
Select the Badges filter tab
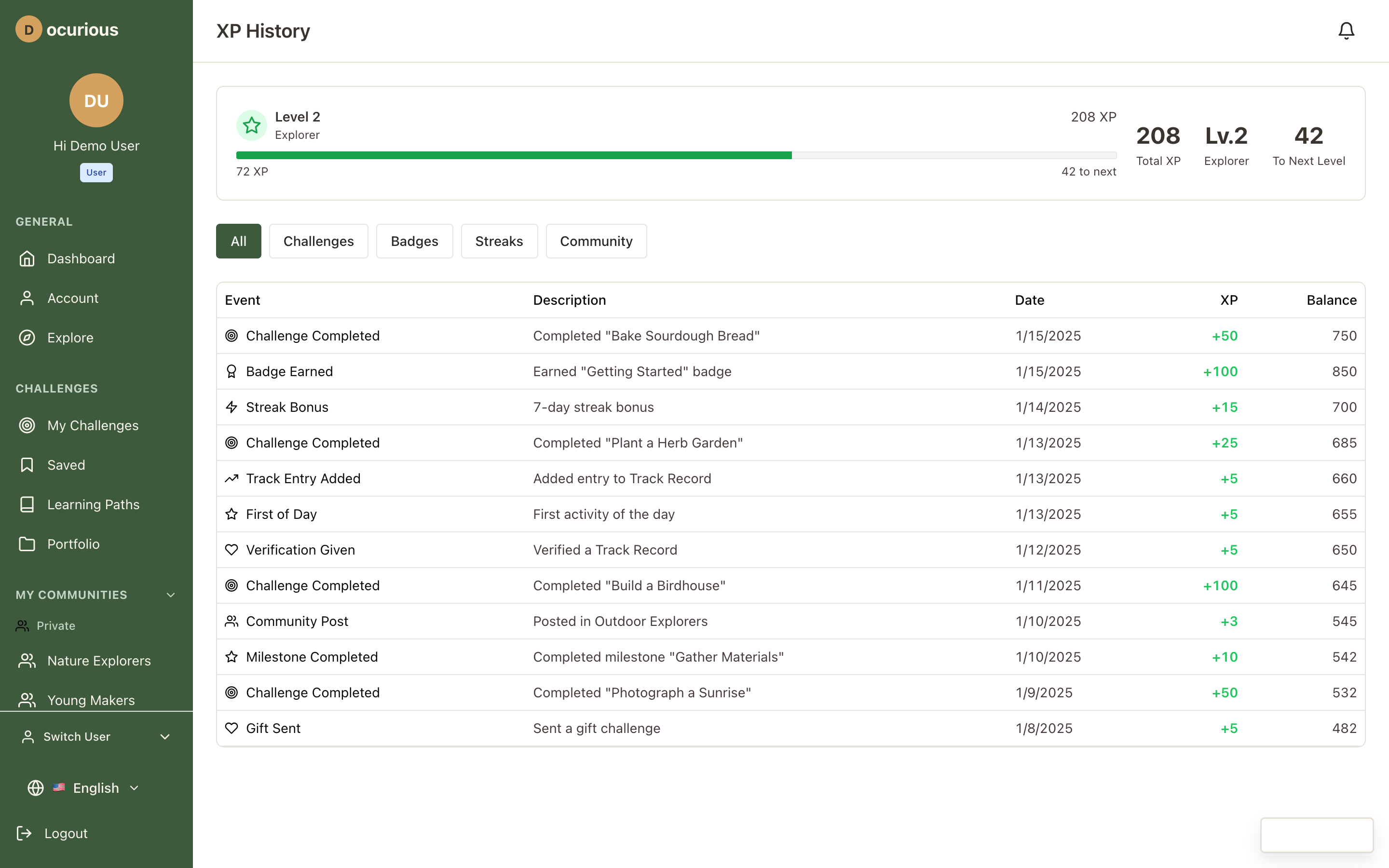coord(414,241)
